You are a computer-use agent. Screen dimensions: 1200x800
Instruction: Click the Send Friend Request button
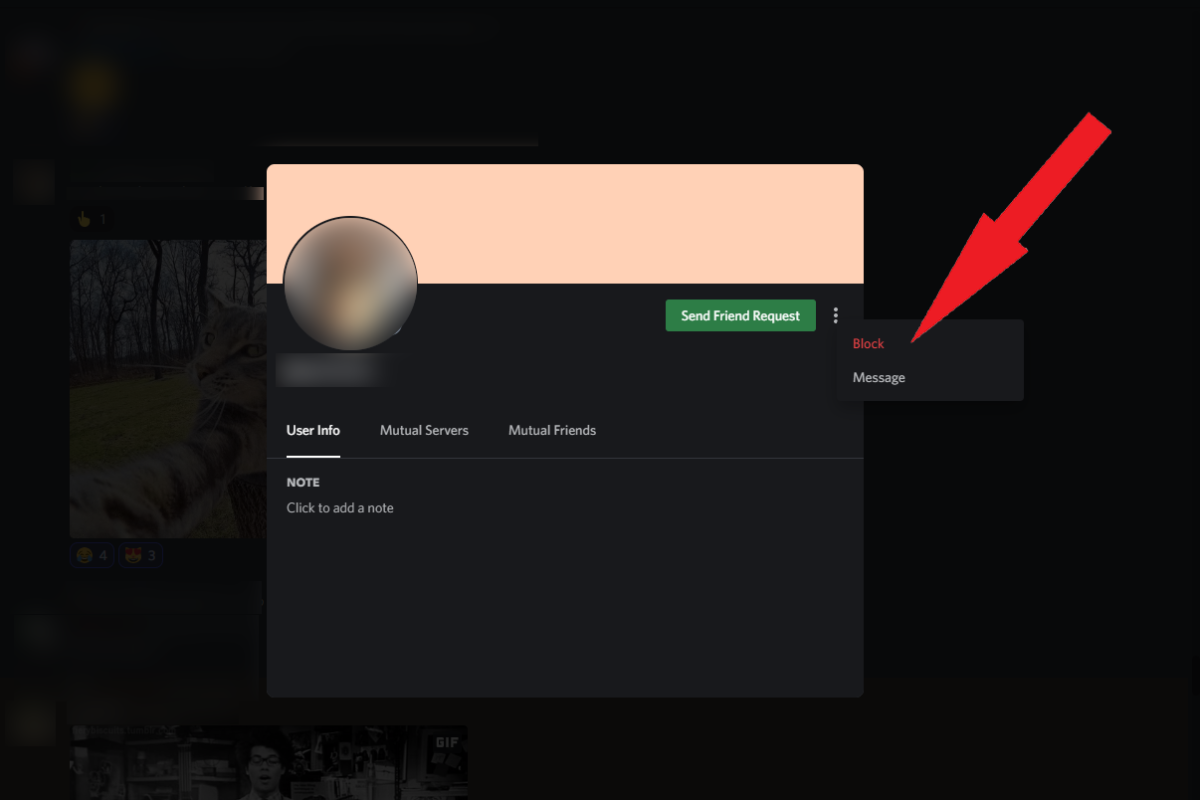tap(740, 315)
